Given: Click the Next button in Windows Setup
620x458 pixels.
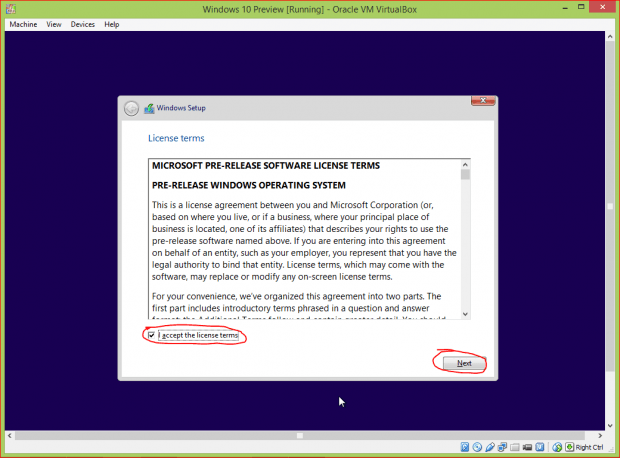Looking at the screenshot, I should (x=464, y=363).
